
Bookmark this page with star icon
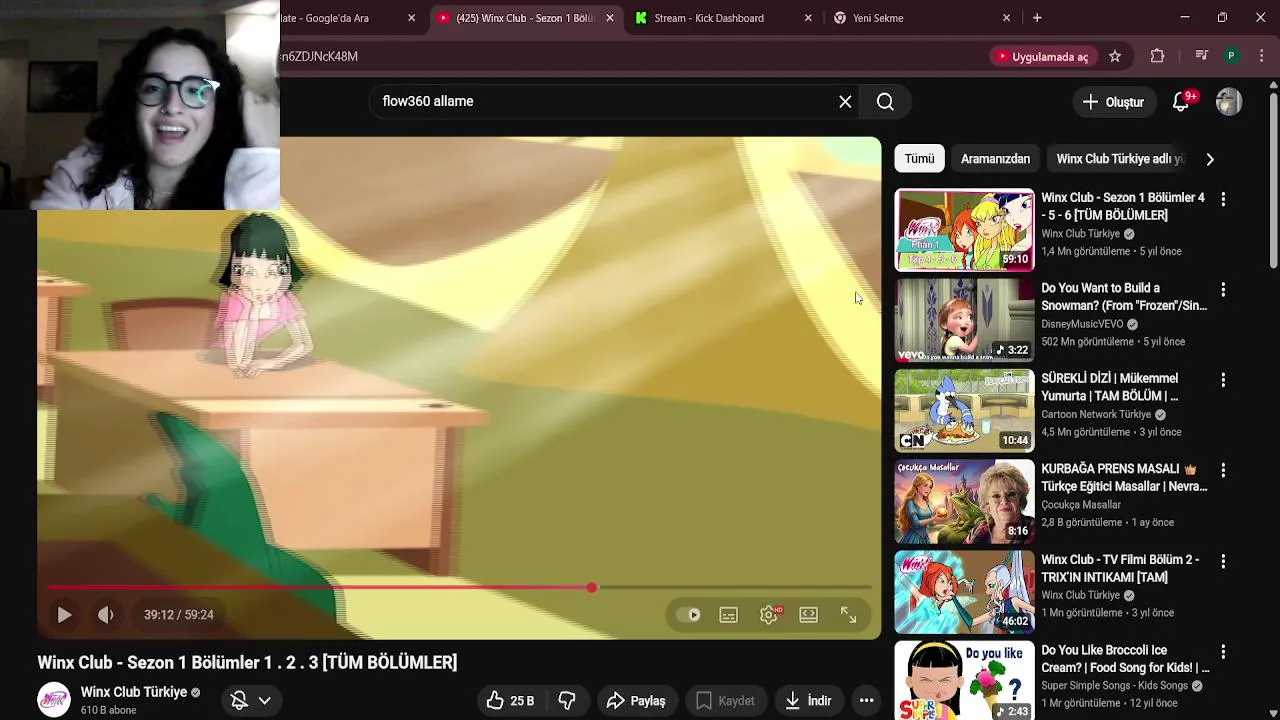[1115, 56]
